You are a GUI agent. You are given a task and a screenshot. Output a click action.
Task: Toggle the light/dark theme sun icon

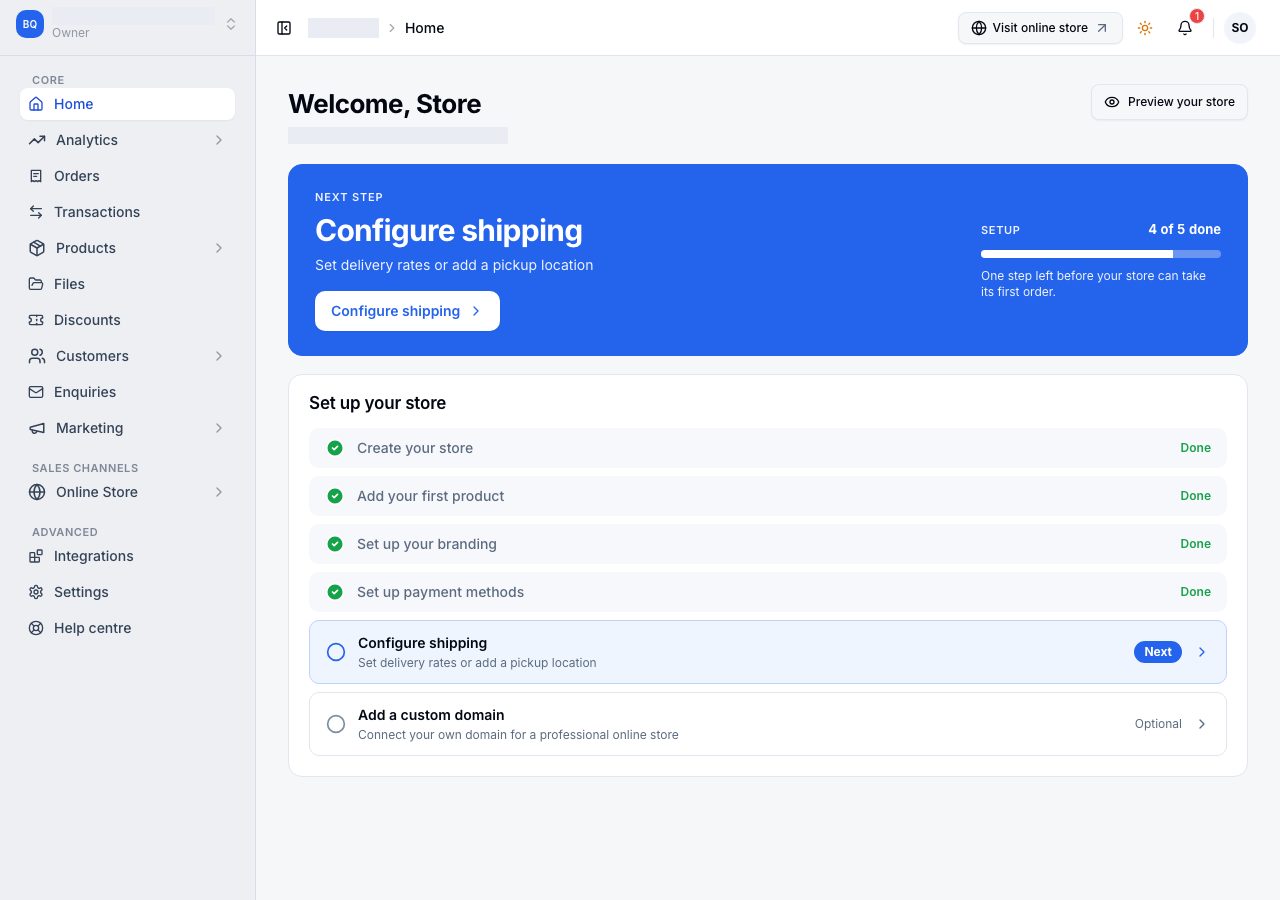point(1145,28)
